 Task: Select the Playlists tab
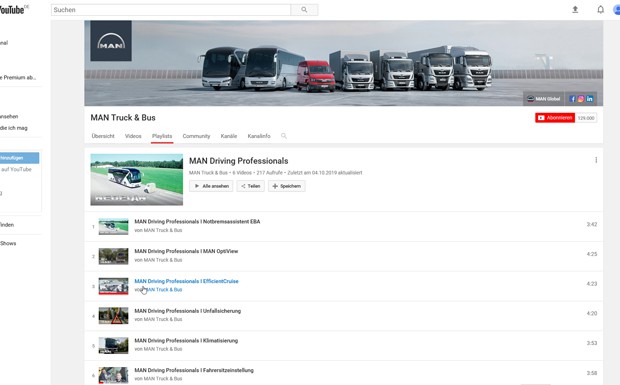[x=162, y=136]
